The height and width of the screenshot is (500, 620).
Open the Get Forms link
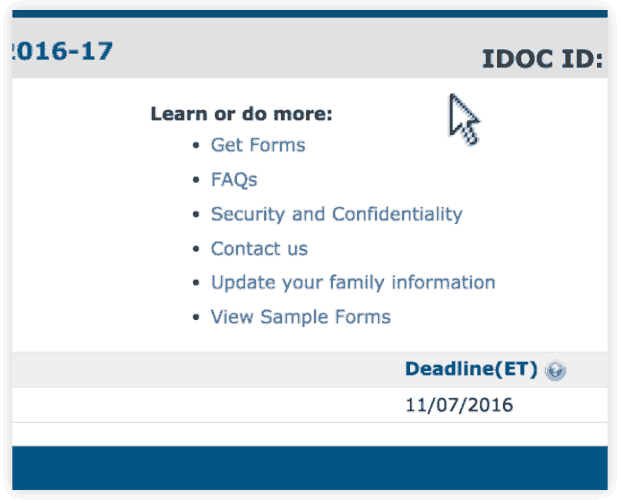point(258,145)
